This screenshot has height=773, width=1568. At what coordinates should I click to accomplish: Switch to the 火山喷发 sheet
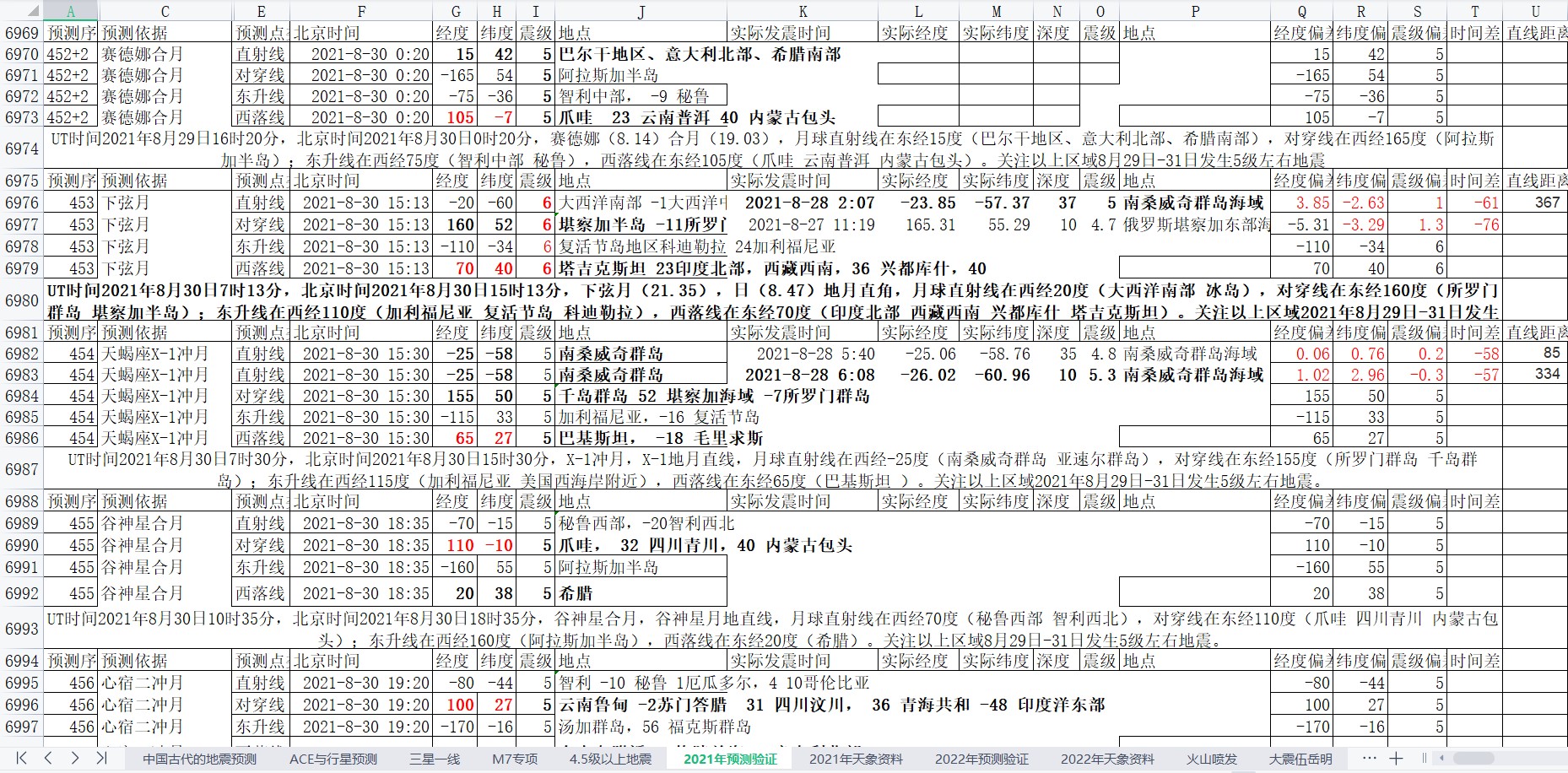tap(1212, 759)
